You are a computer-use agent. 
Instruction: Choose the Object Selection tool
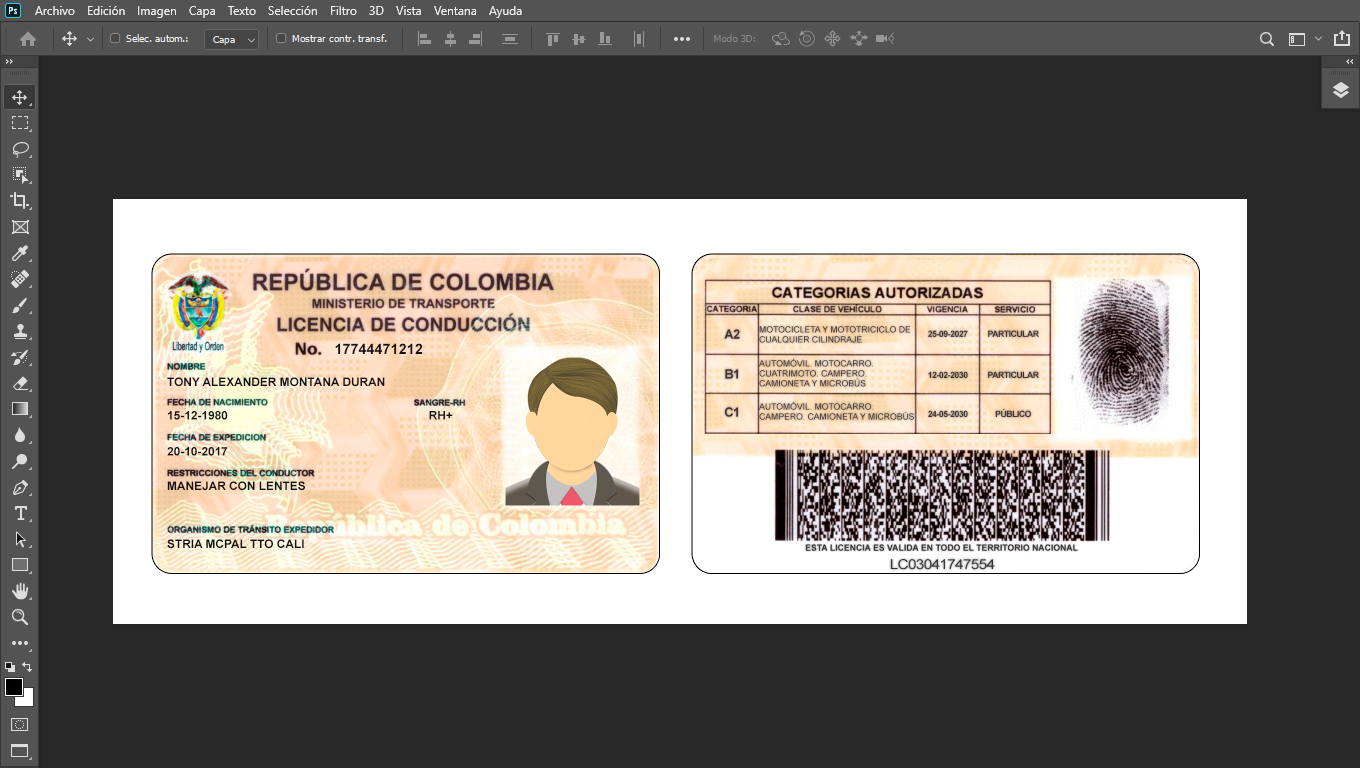[x=20, y=175]
